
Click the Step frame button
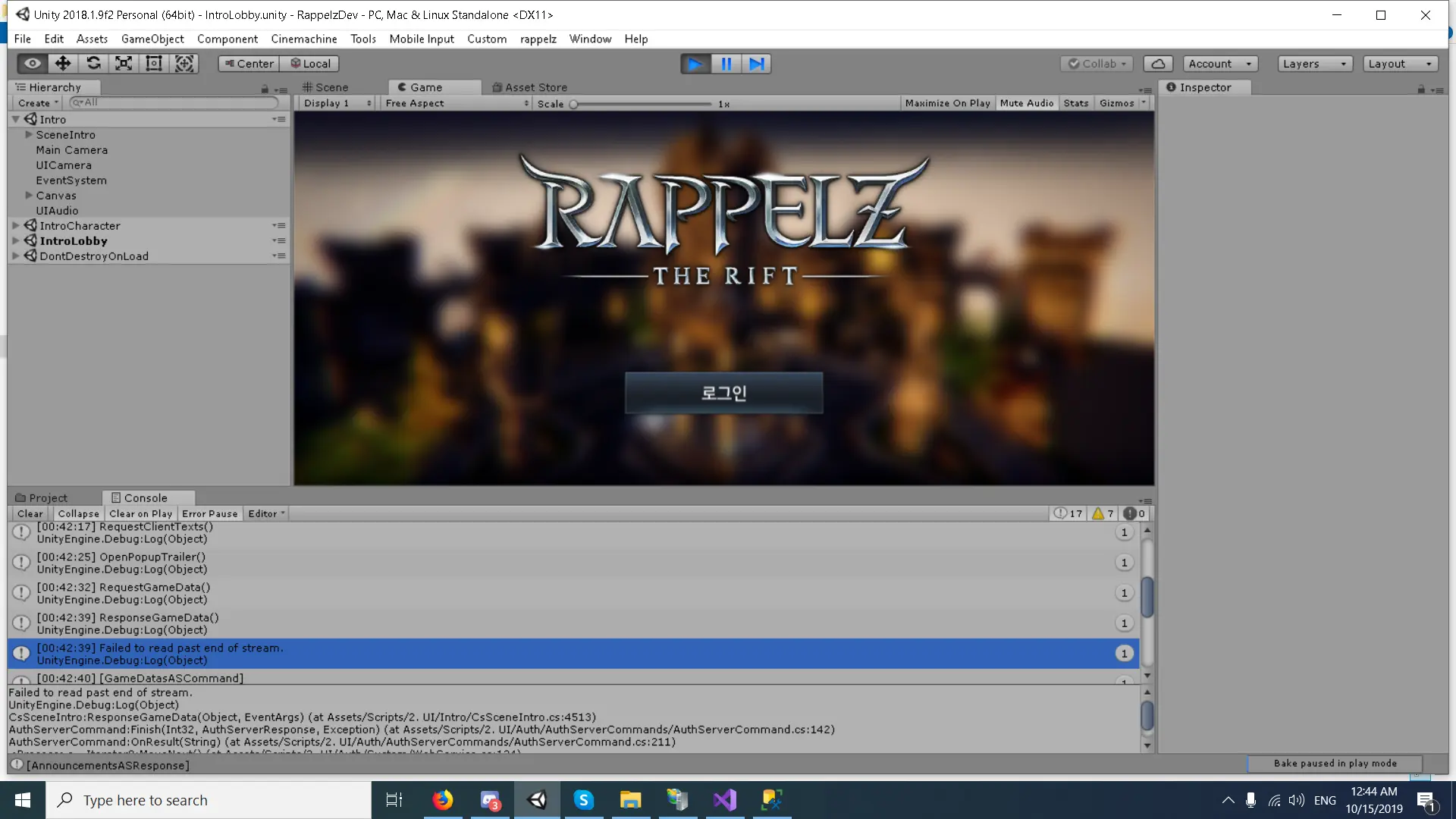(757, 64)
